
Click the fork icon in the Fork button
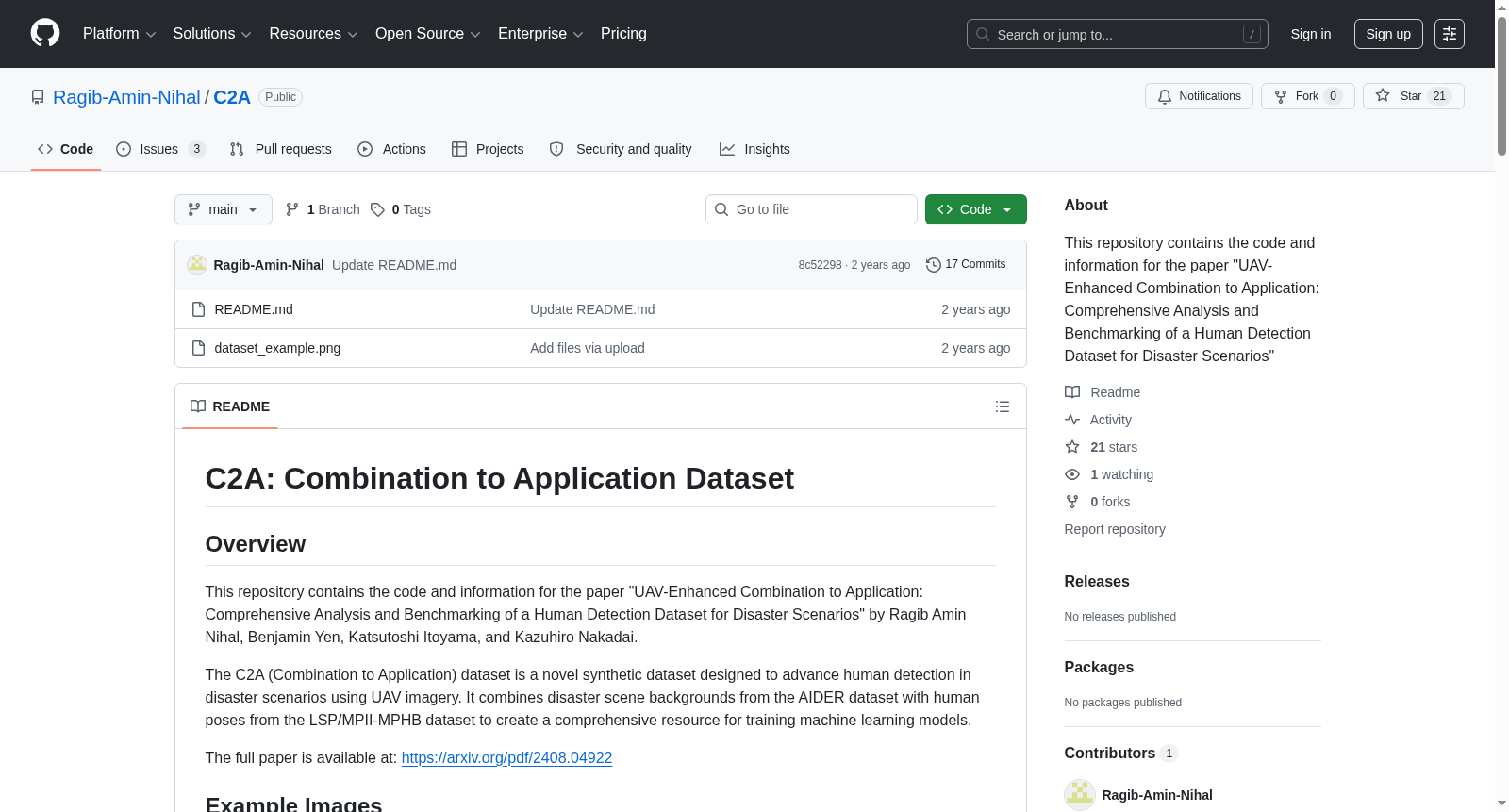coord(1281,96)
